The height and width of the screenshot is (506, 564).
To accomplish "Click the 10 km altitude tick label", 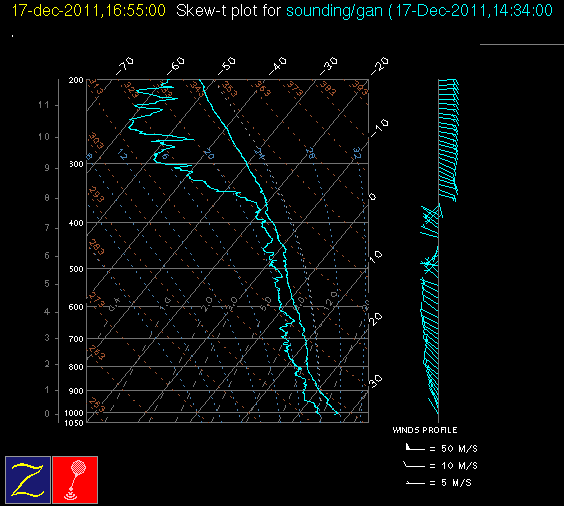I will tap(44, 137).
